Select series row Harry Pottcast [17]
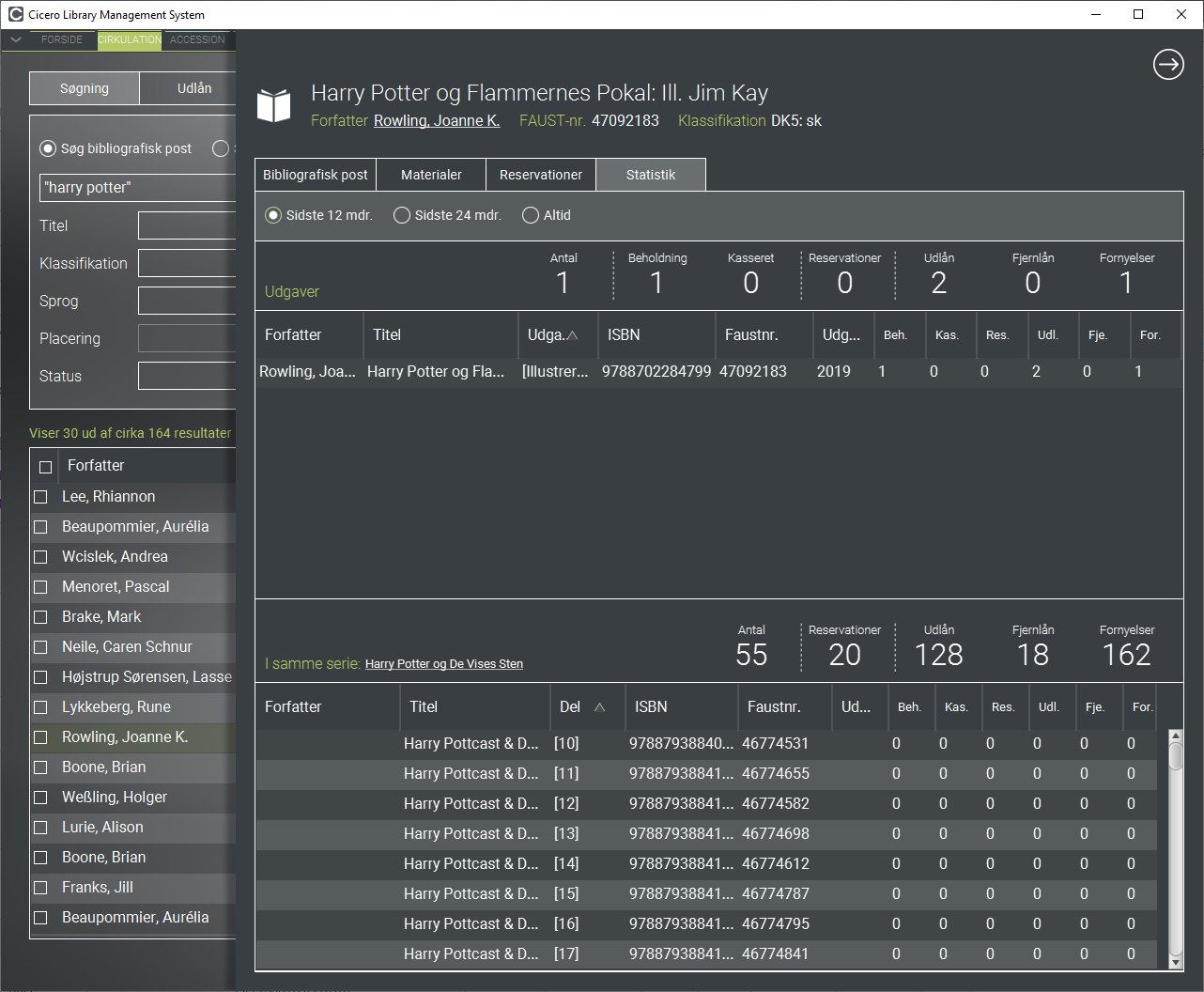Screen dimensions: 1204x992 point(706,954)
